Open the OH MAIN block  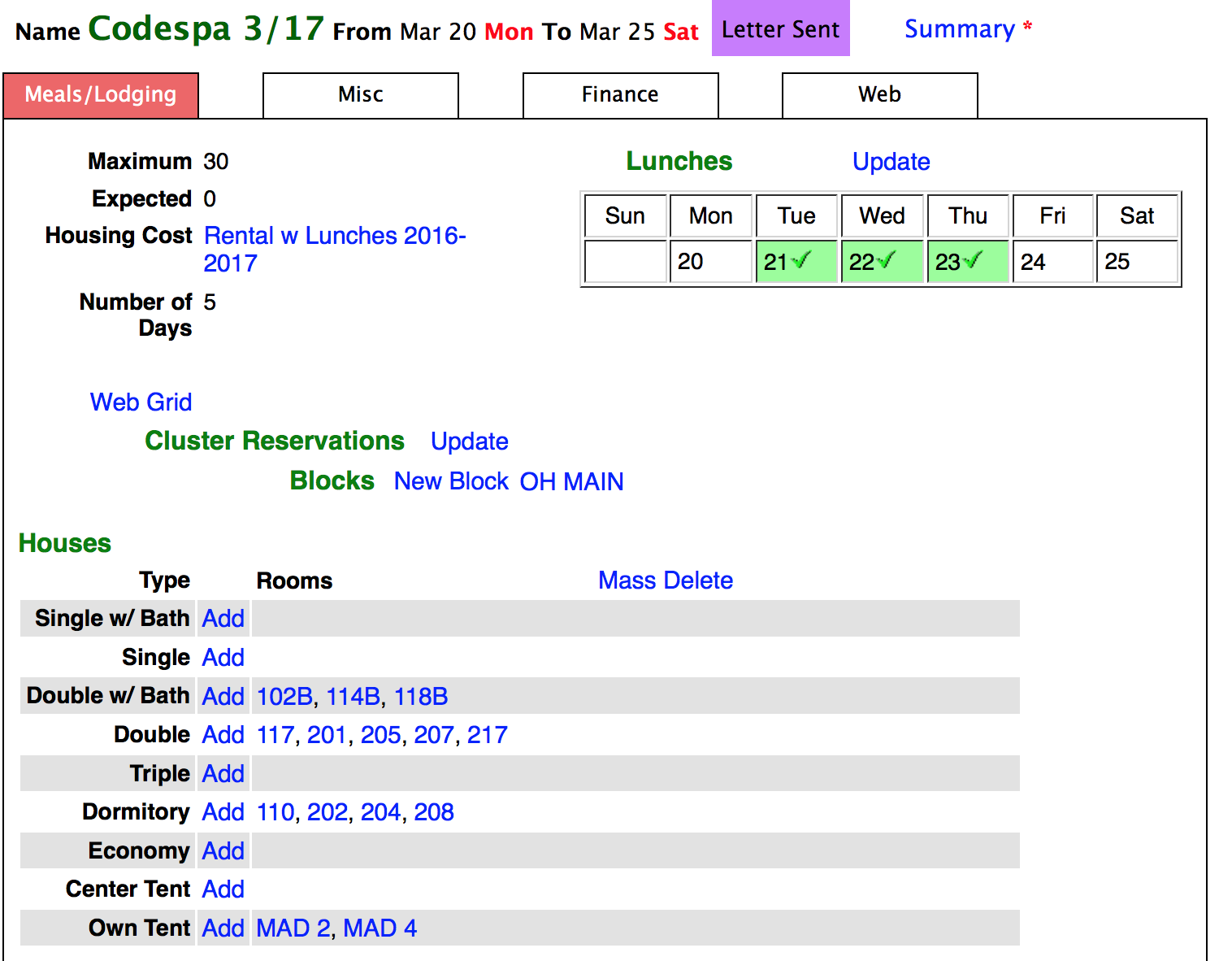(x=571, y=481)
